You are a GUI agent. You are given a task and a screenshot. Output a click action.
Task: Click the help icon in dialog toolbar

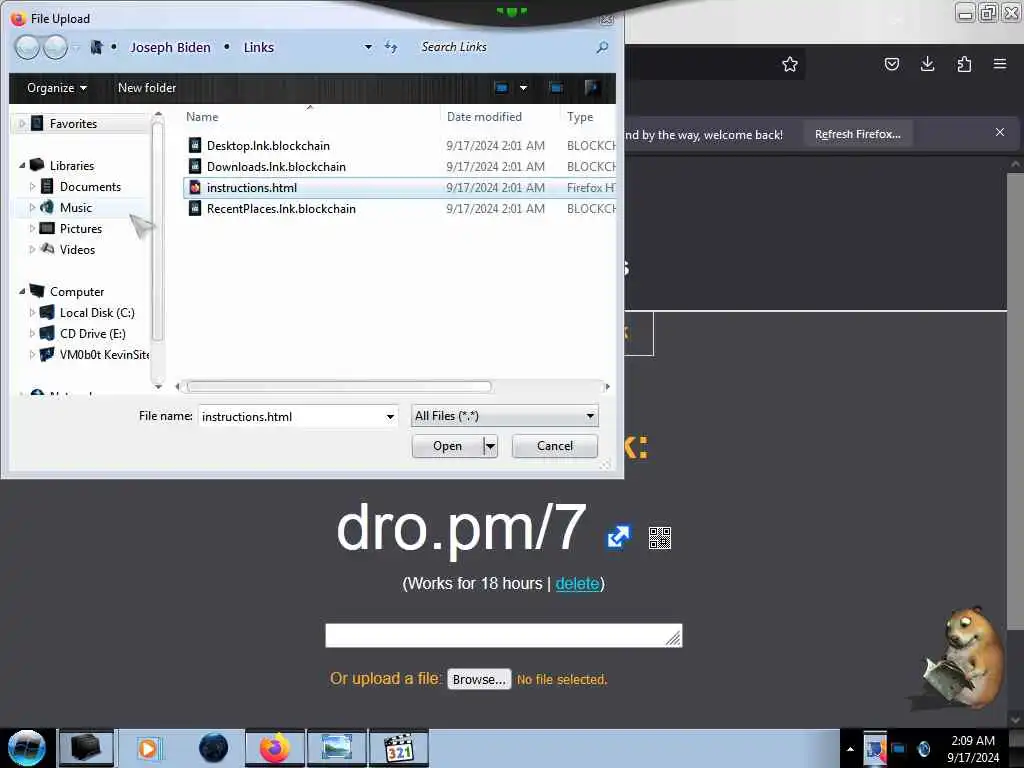(592, 88)
